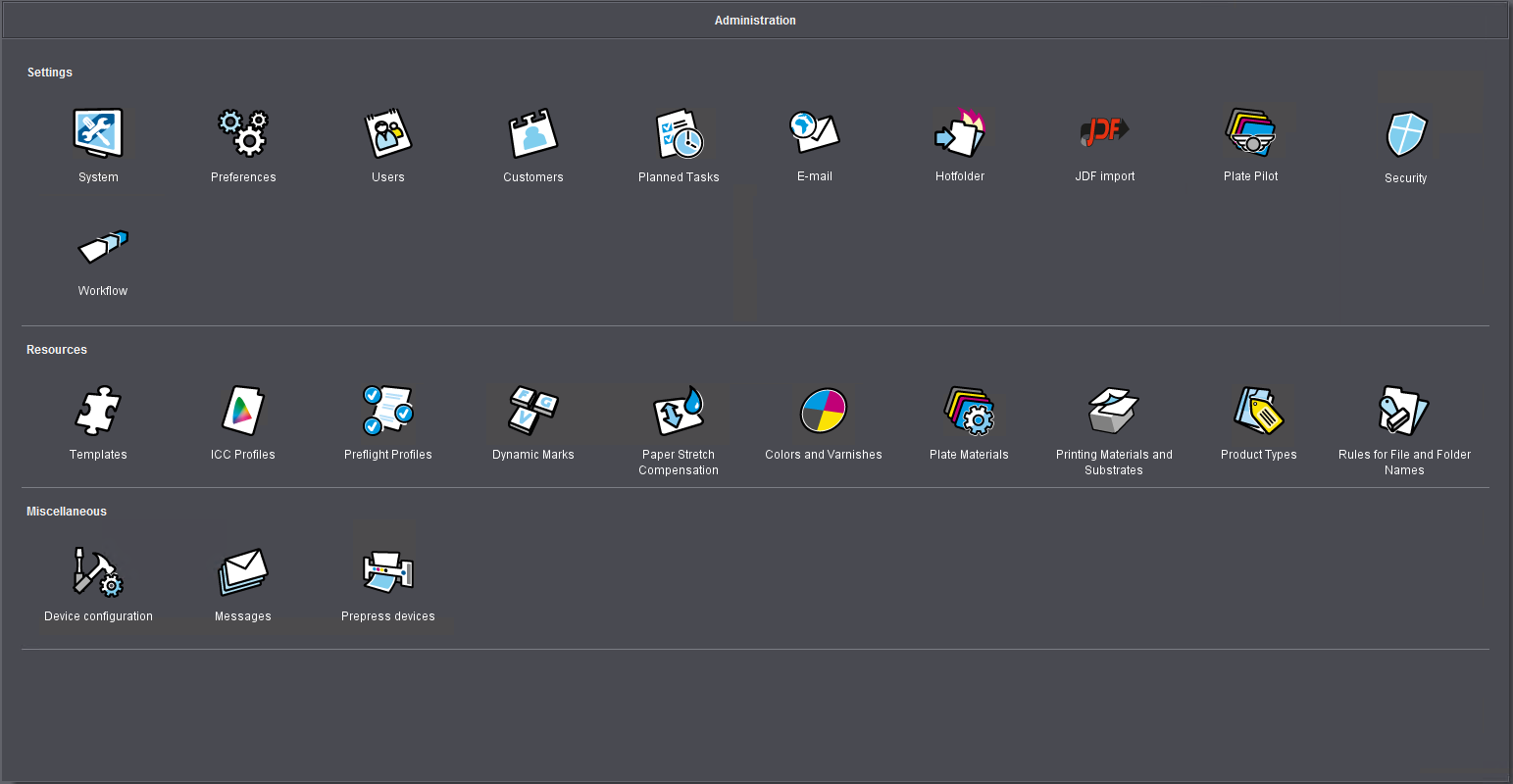
Task: Open the Security shield icon
Action: coord(1405,135)
